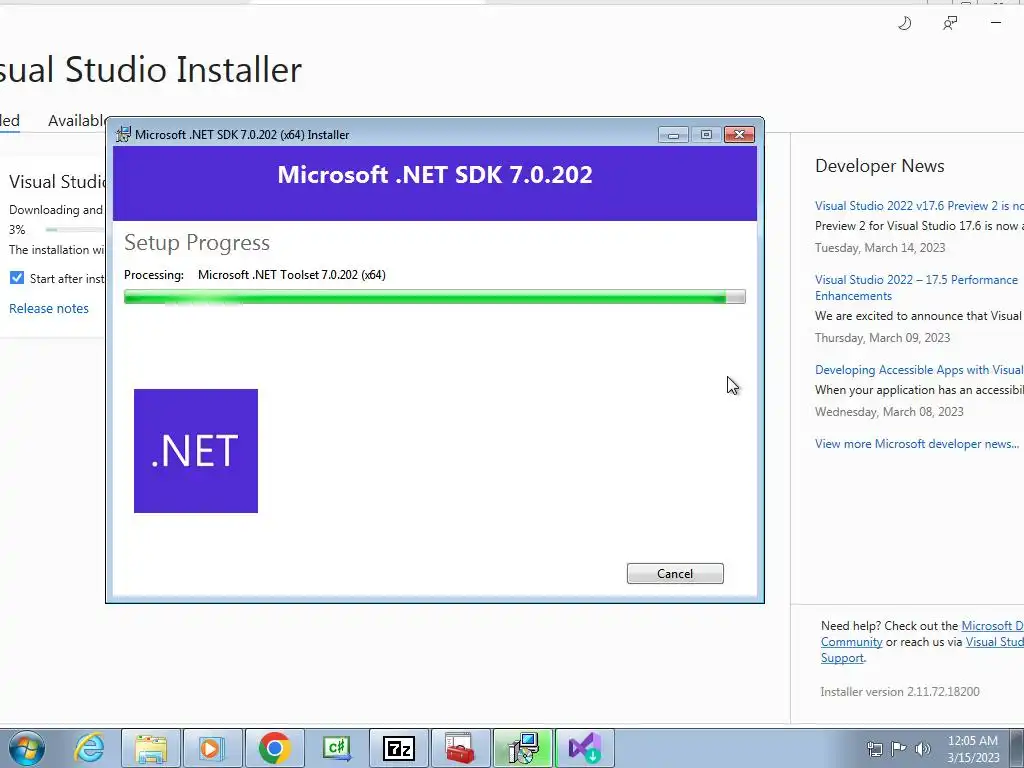Switch to the Available tab
Viewport: 1024px width, 768px height.
pyautogui.click(x=76, y=121)
